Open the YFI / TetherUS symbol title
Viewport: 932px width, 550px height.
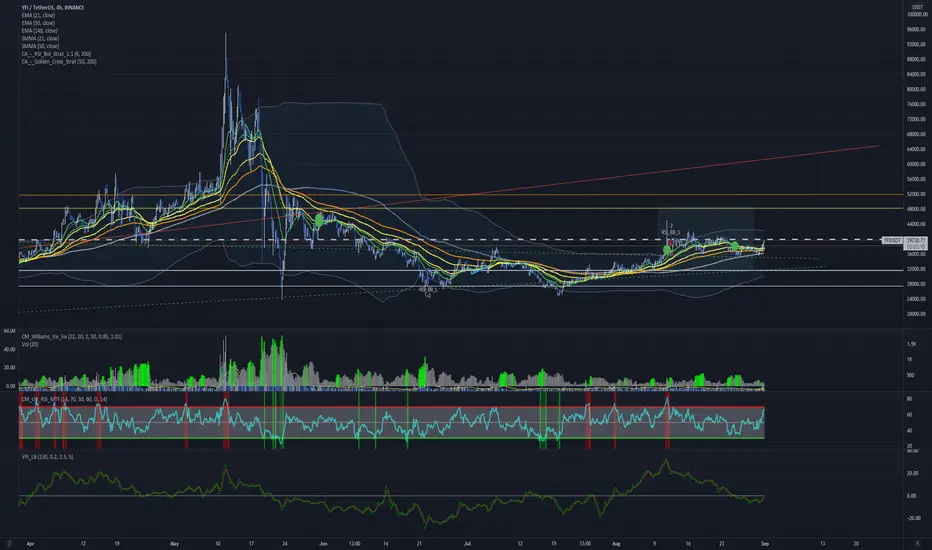point(53,7)
